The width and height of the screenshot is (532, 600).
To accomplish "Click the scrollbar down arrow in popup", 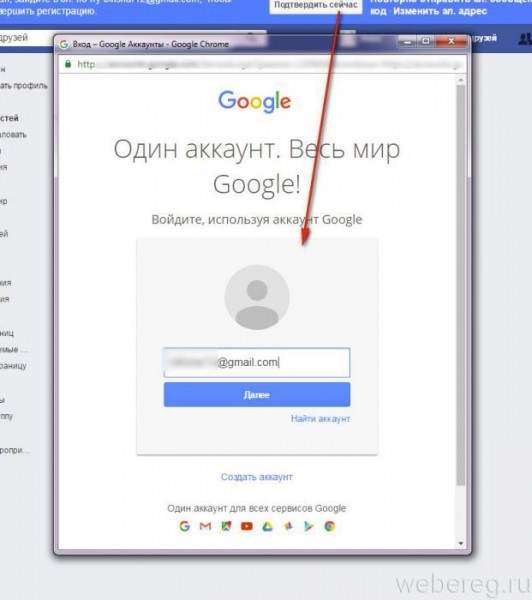I will (x=461, y=543).
